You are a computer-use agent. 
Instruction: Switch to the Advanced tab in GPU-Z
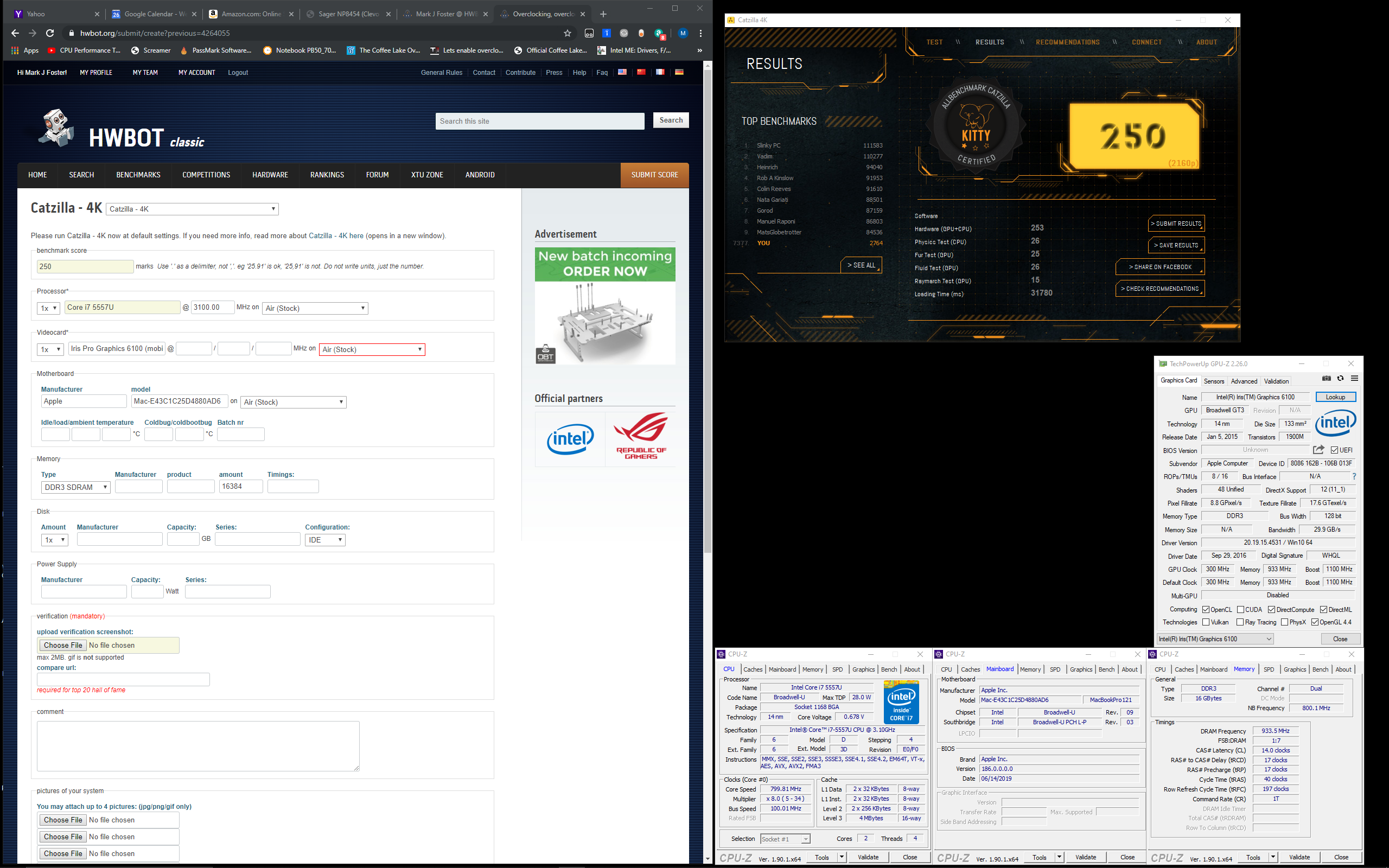pos(1244,381)
